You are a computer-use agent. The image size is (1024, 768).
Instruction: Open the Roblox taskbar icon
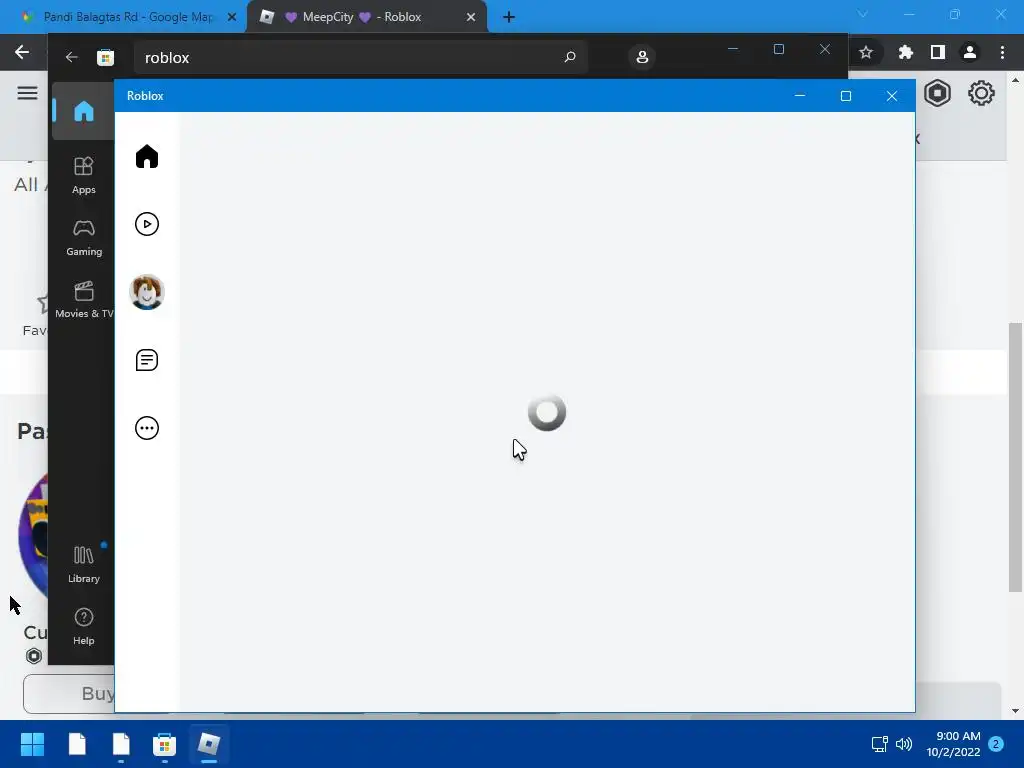coord(208,744)
